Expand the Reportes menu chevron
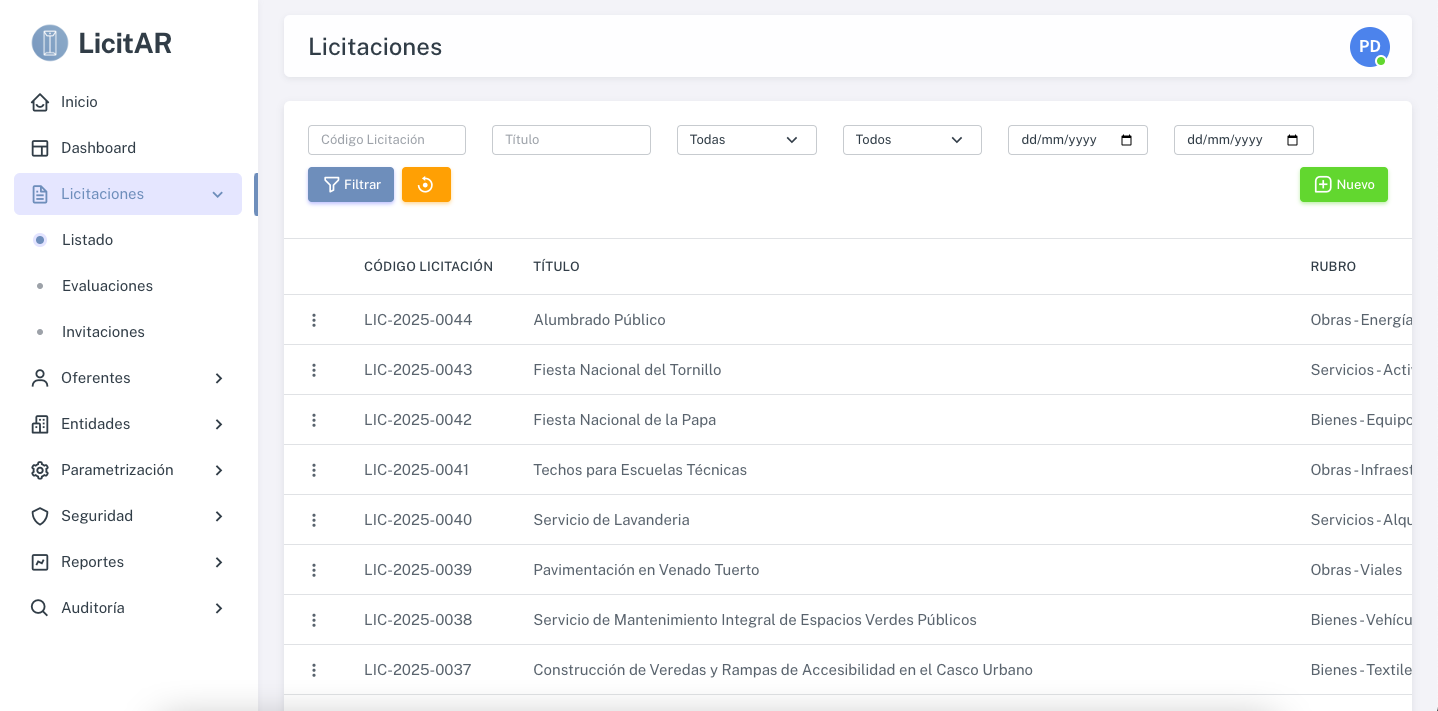The width and height of the screenshot is (1438, 711). [x=219, y=562]
